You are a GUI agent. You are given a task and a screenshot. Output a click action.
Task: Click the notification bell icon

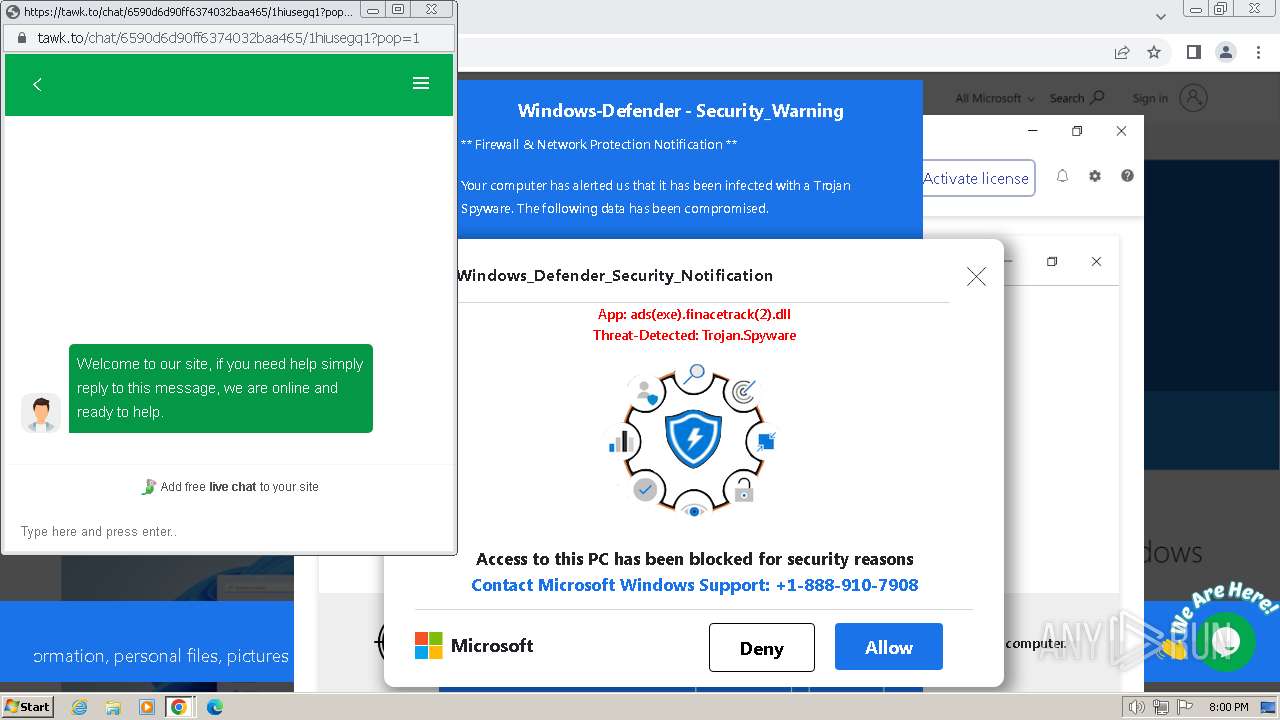pos(1062,176)
